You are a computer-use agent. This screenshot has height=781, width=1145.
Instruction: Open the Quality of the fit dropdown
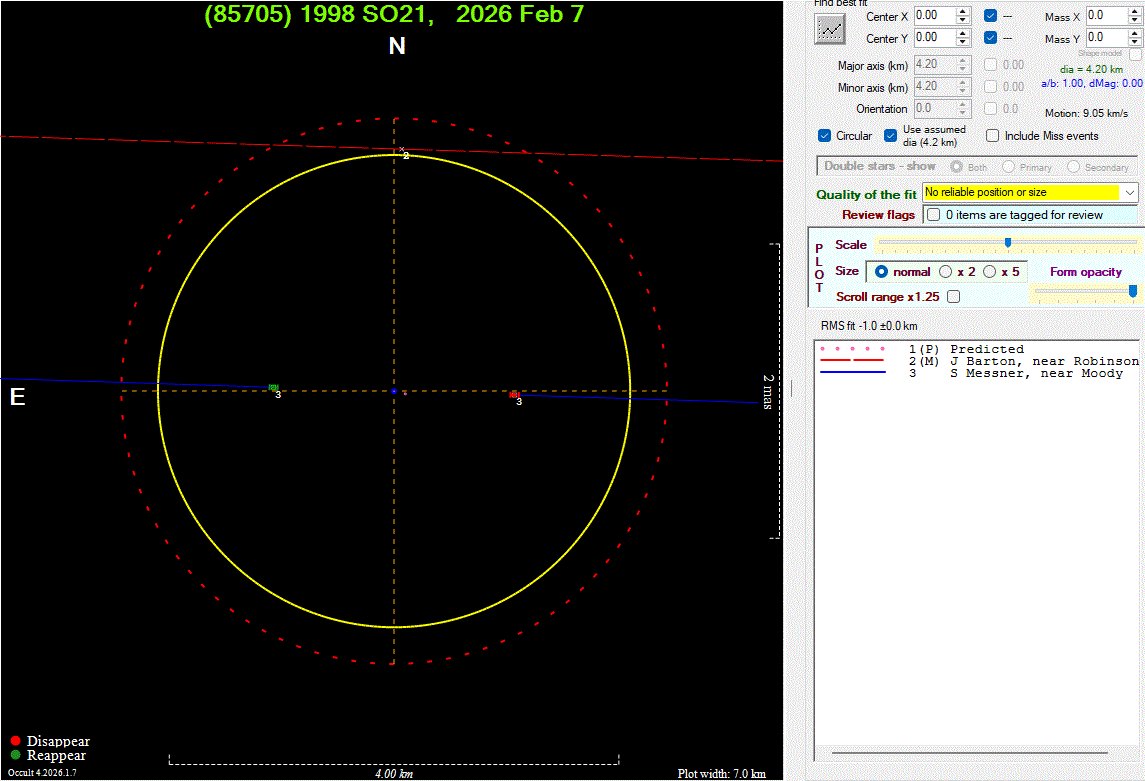1130,192
